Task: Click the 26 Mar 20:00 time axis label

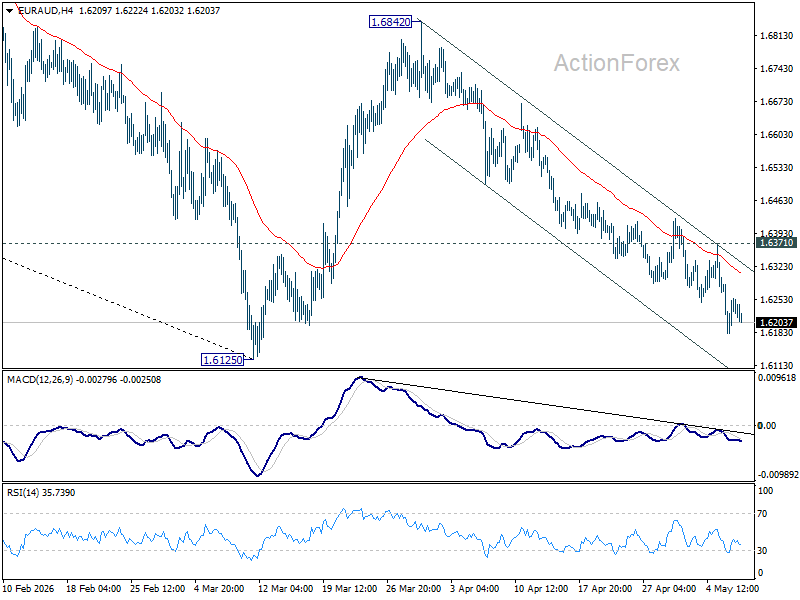Action: click(414, 588)
